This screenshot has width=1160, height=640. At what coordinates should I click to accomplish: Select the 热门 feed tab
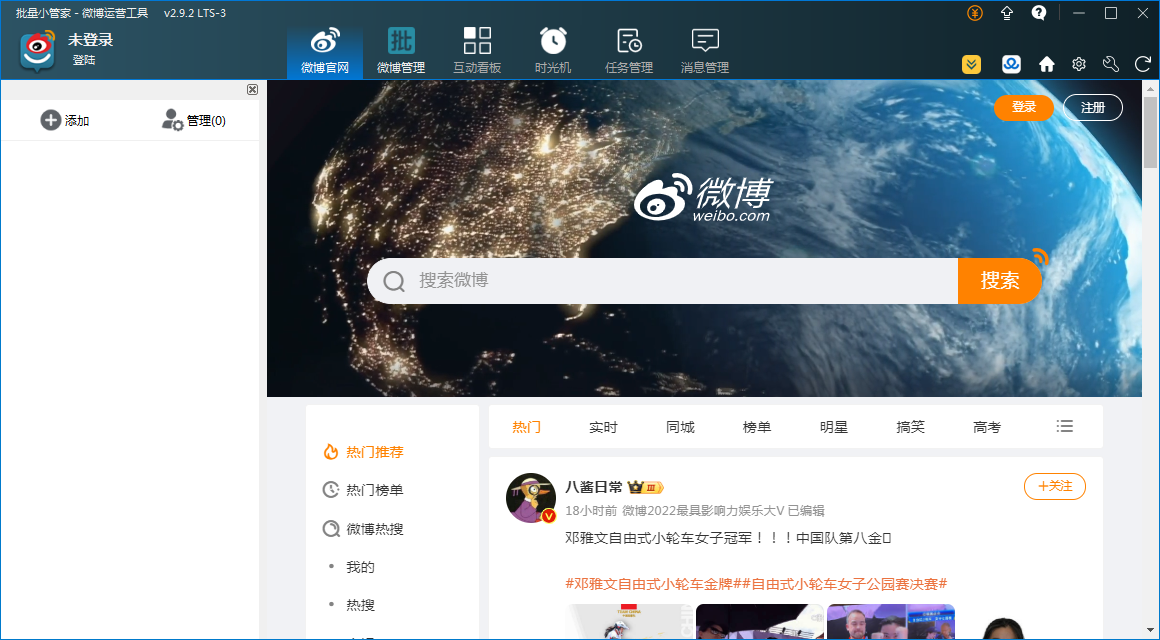pyautogui.click(x=527, y=427)
